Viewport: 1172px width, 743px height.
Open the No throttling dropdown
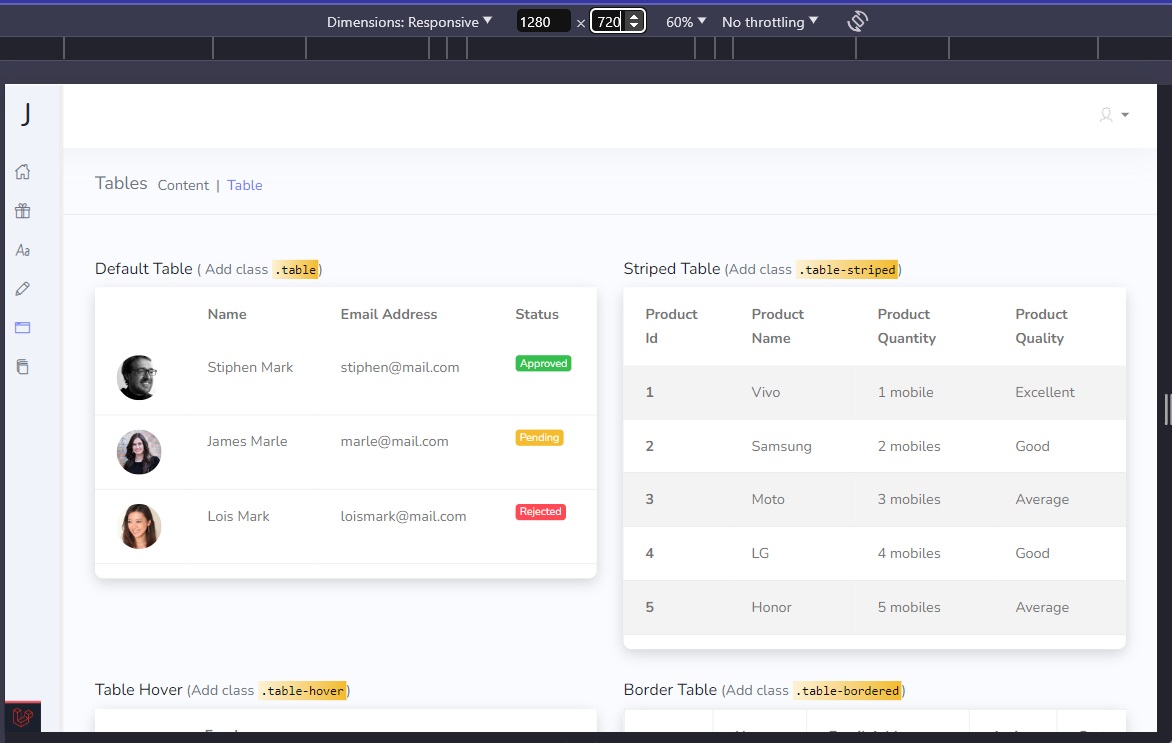(770, 20)
